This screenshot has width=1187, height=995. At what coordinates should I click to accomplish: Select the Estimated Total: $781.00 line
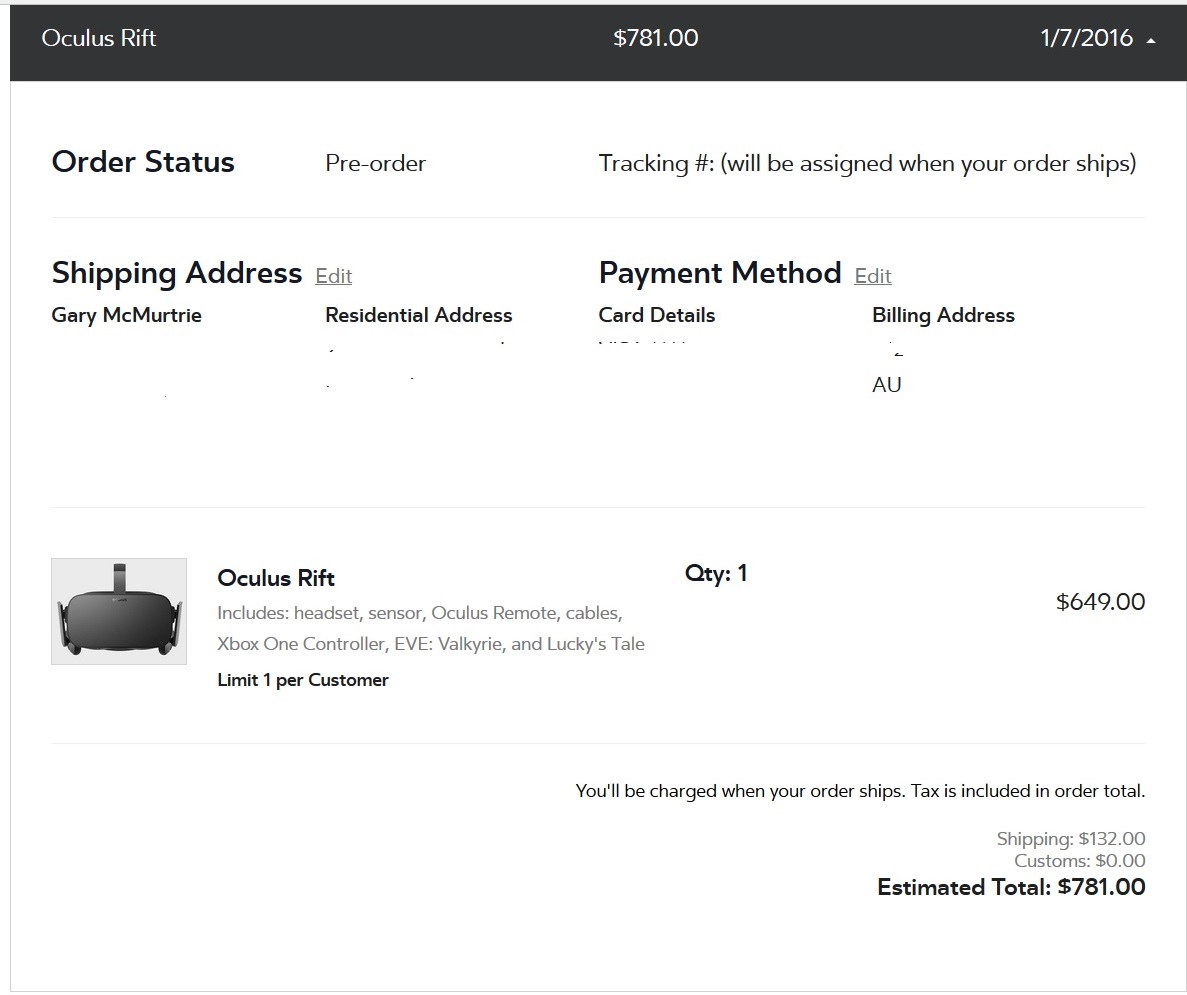pyautogui.click(x=1010, y=887)
